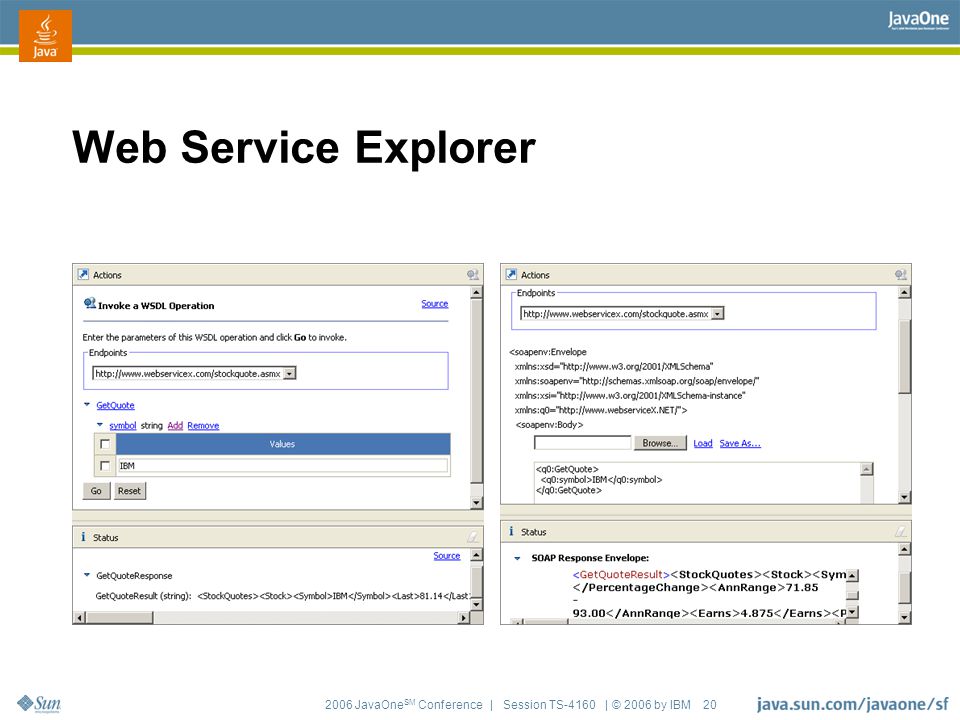Click the left Status panel info icon
This screenshot has height=720, width=960.
[x=83, y=536]
